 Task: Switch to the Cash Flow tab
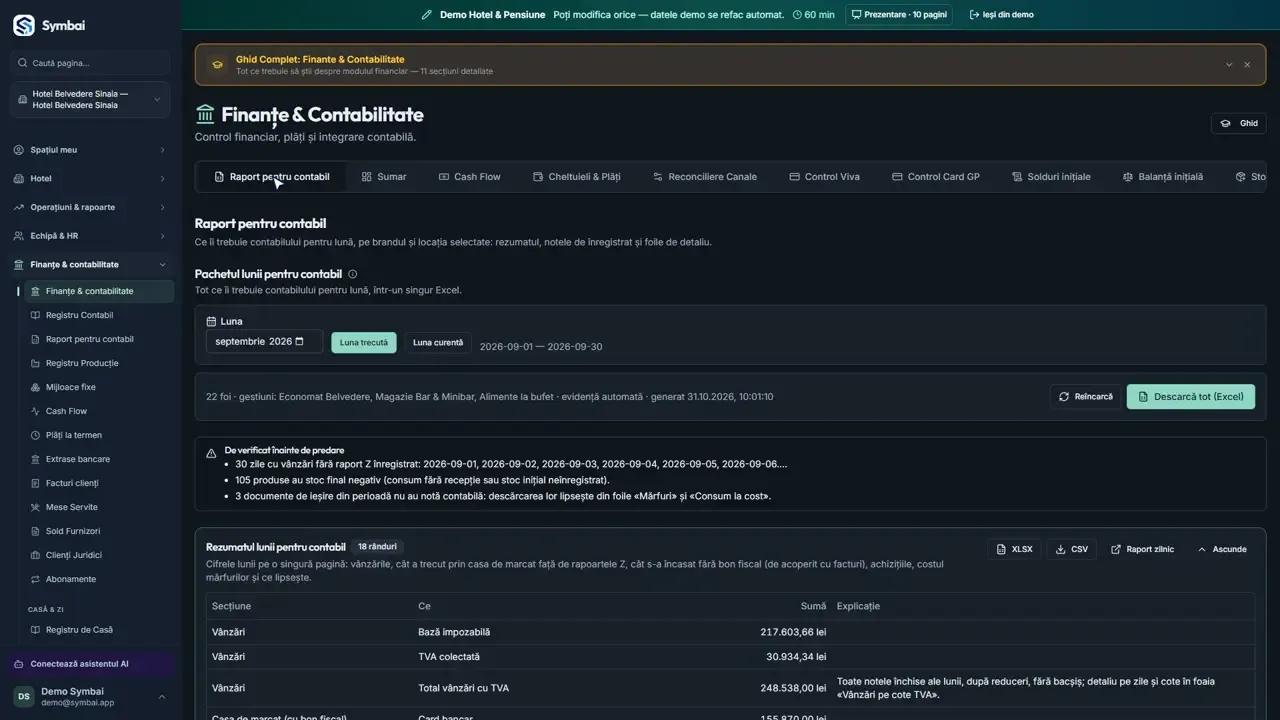470,177
